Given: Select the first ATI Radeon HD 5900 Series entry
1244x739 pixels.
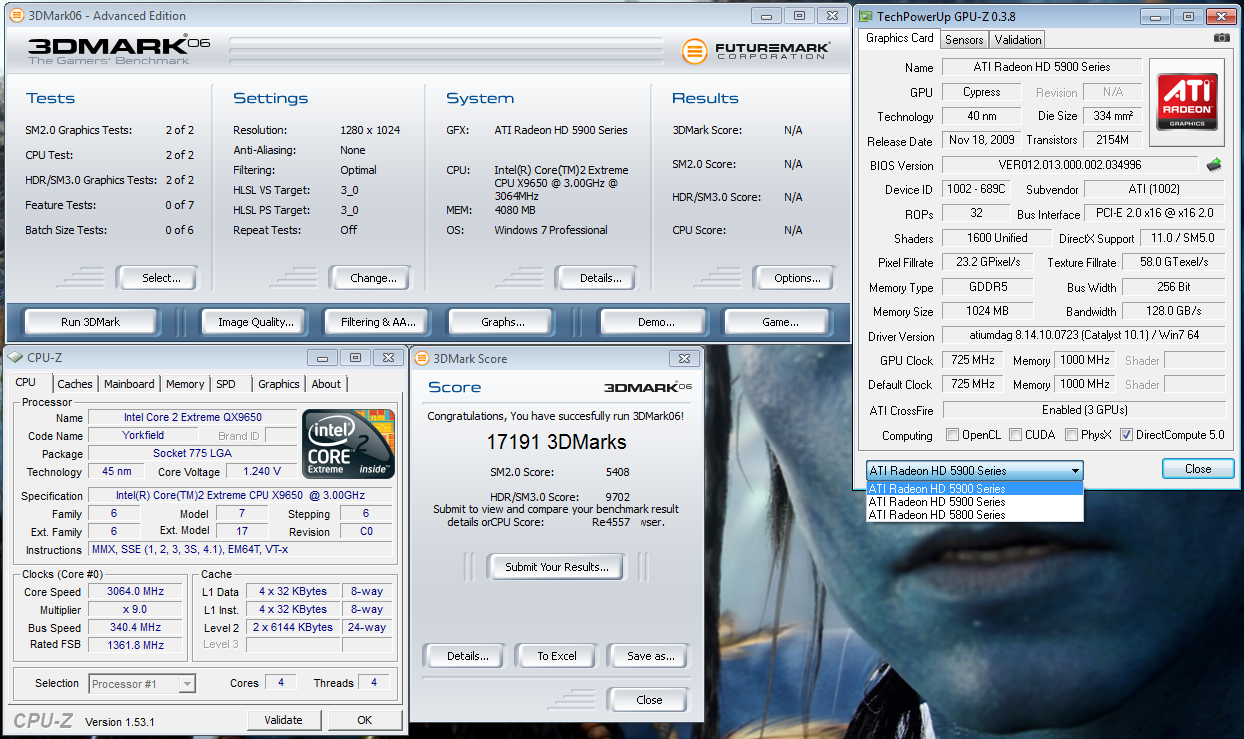Looking at the screenshot, I should pos(975,489).
